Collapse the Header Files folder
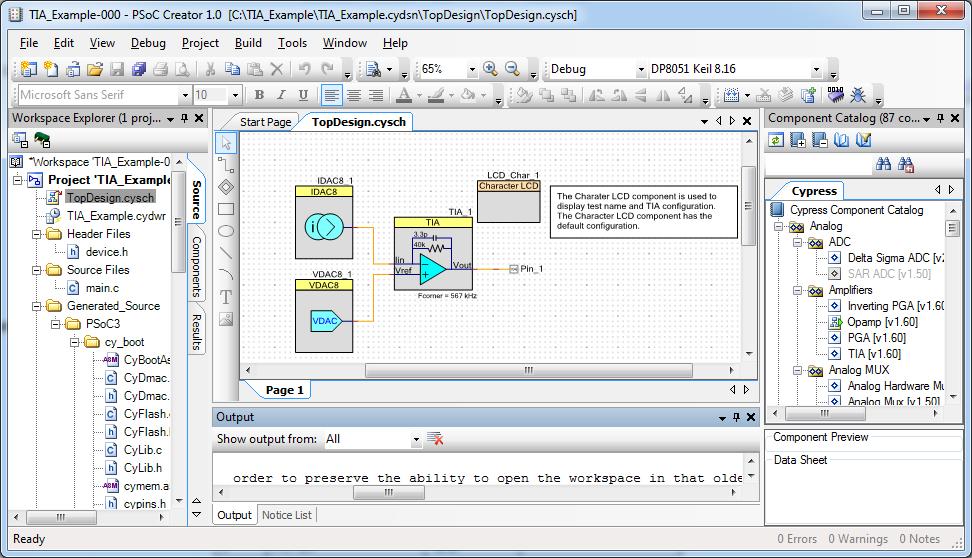This screenshot has height=558, width=972. [x=37, y=234]
